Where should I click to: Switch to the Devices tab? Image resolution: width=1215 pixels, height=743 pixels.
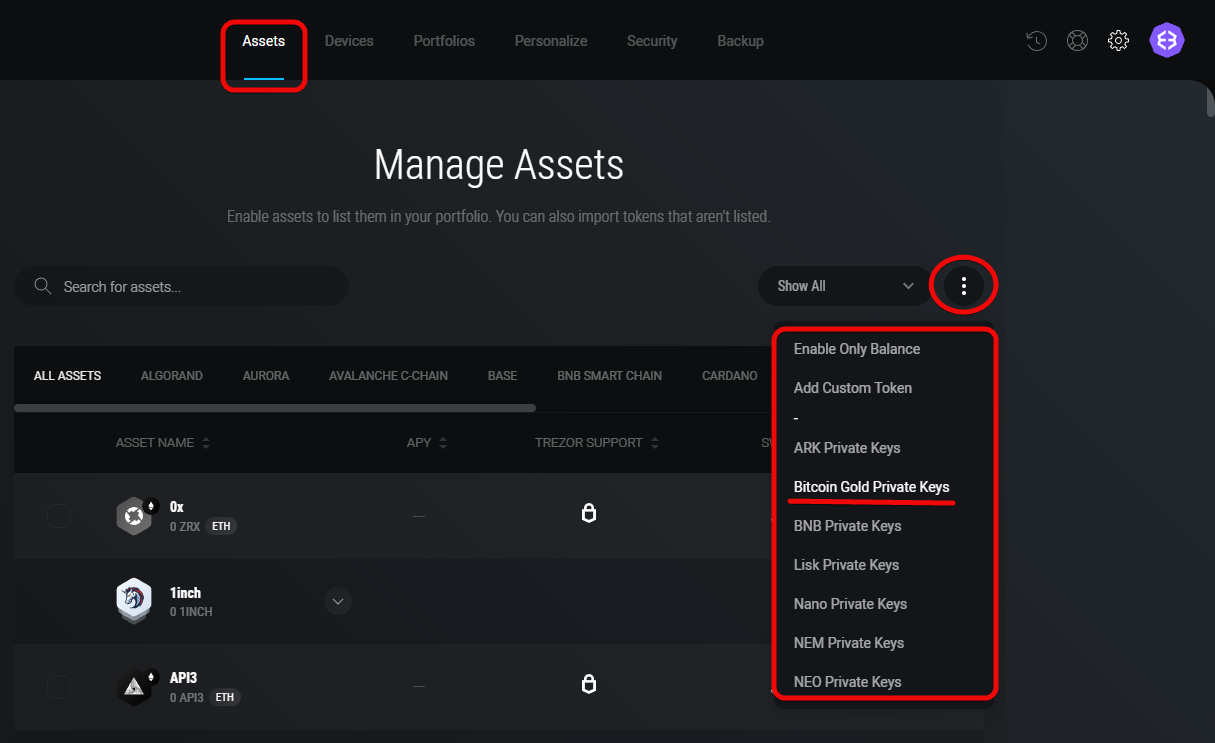click(x=349, y=41)
